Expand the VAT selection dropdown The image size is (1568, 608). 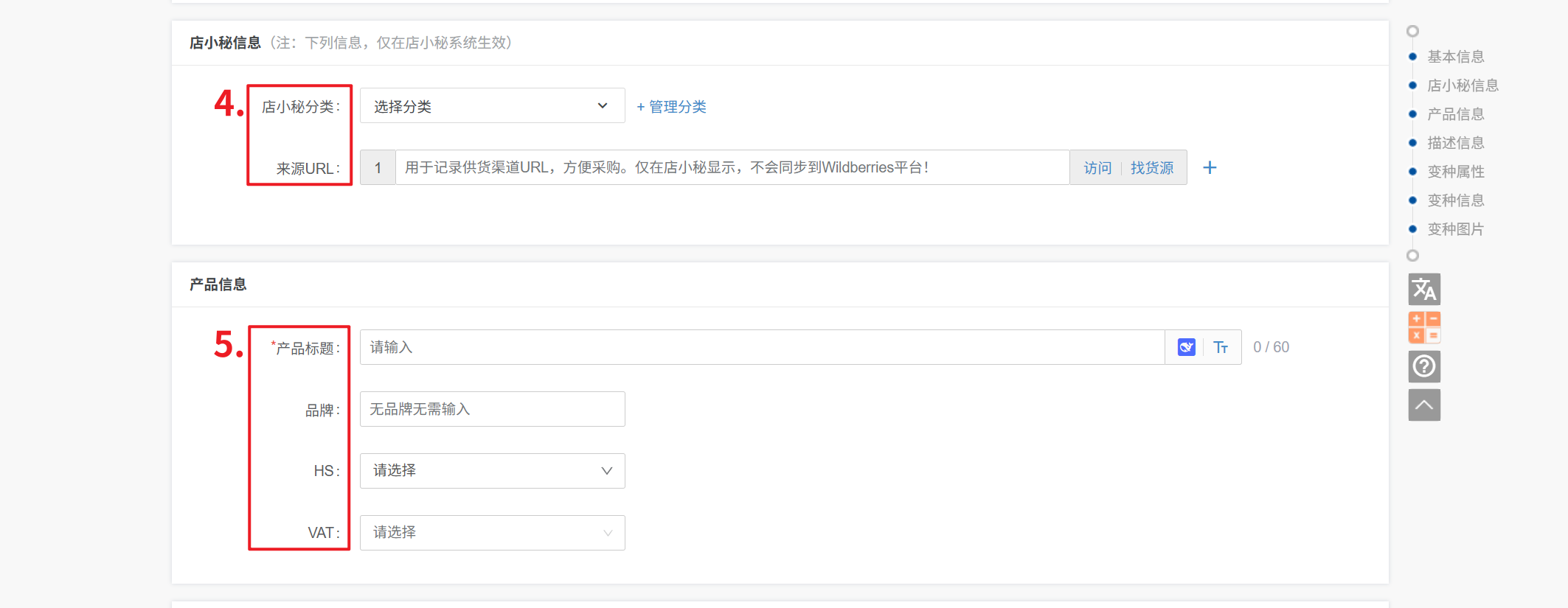click(x=492, y=533)
